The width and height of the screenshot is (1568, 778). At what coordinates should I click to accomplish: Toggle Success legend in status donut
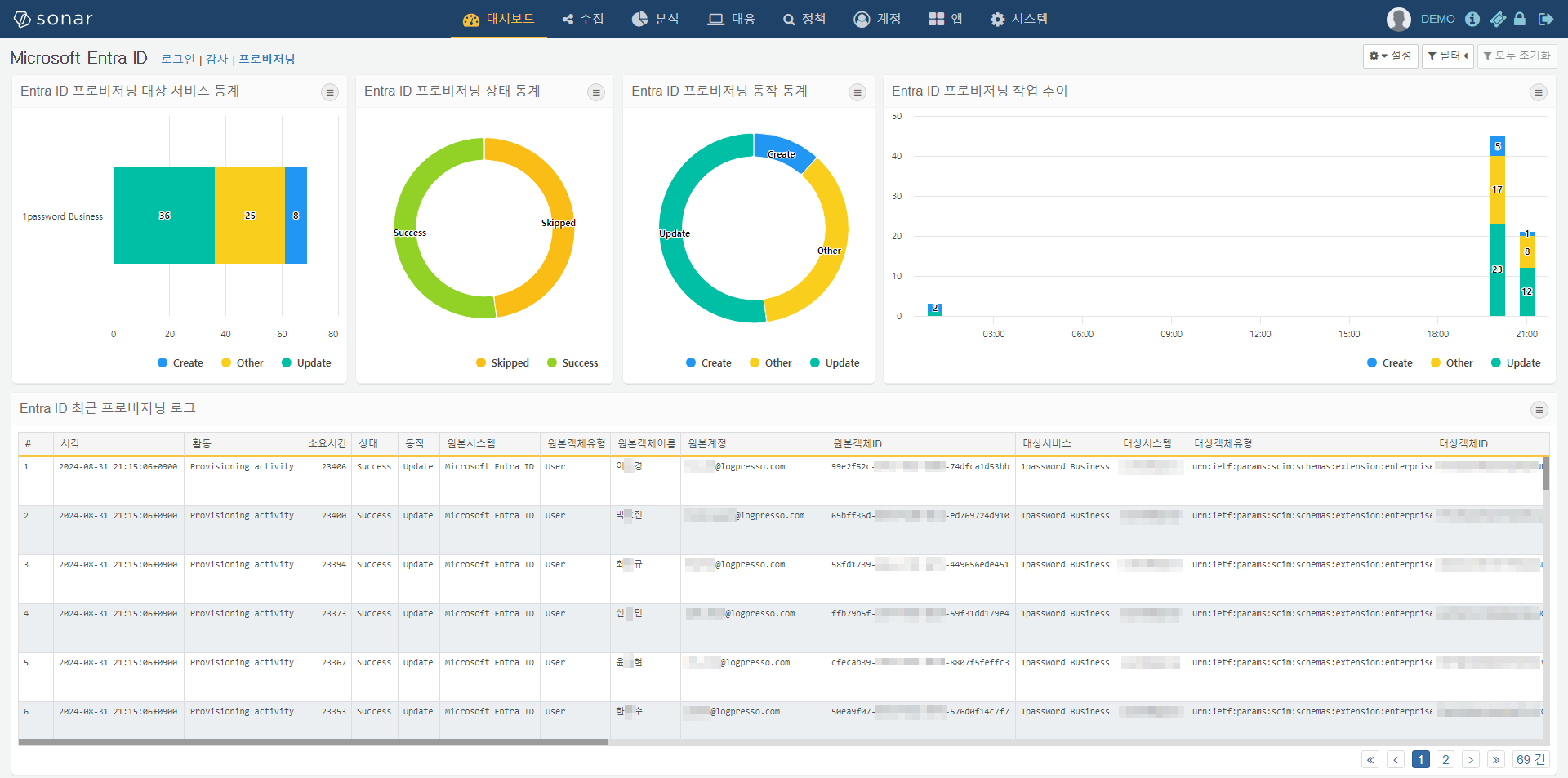tap(572, 362)
